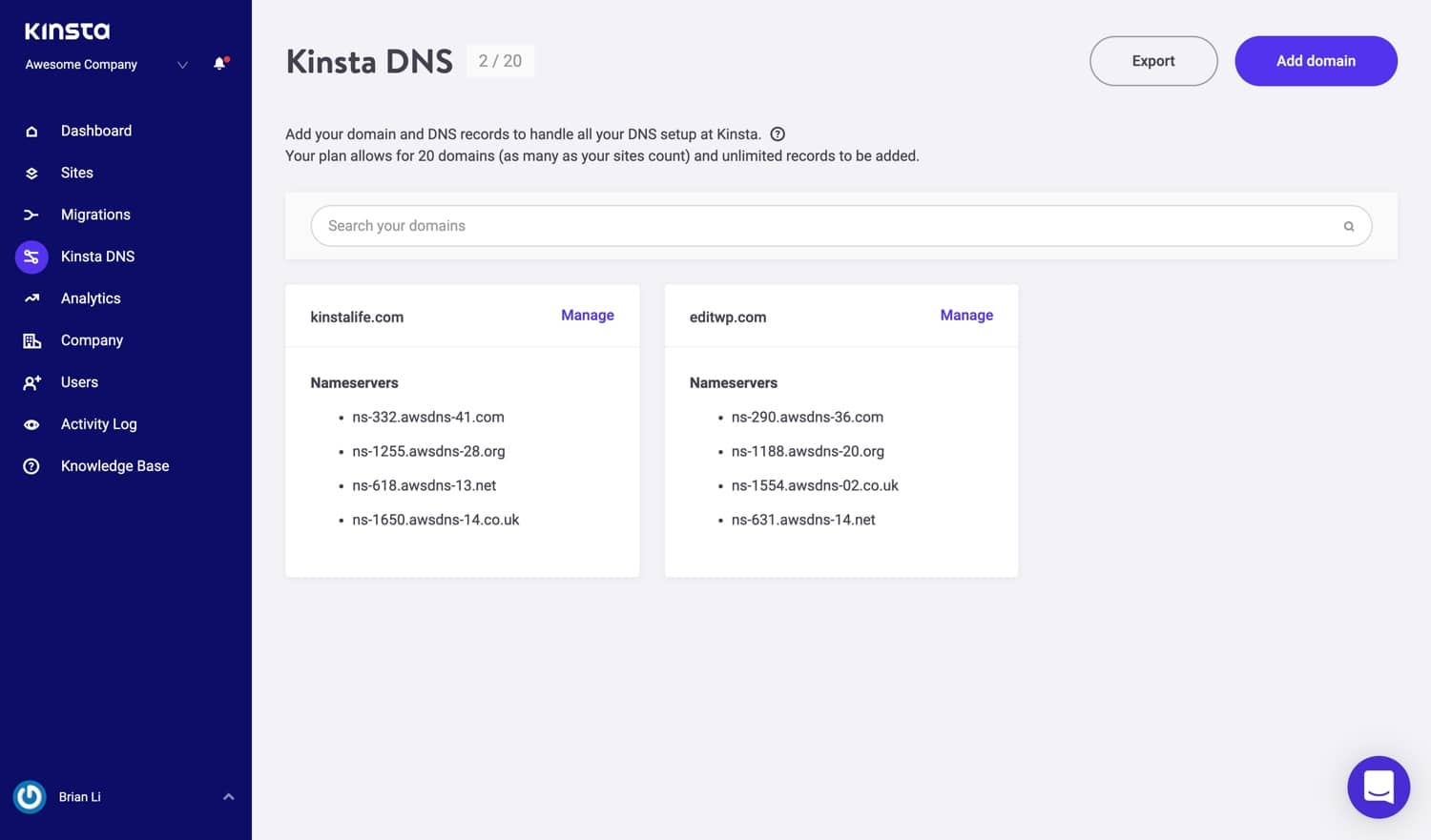Viewport: 1431px width, 840px height.
Task: Click the Activity Log eye icon
Action: pyautogui.click(x=31, y=424)
